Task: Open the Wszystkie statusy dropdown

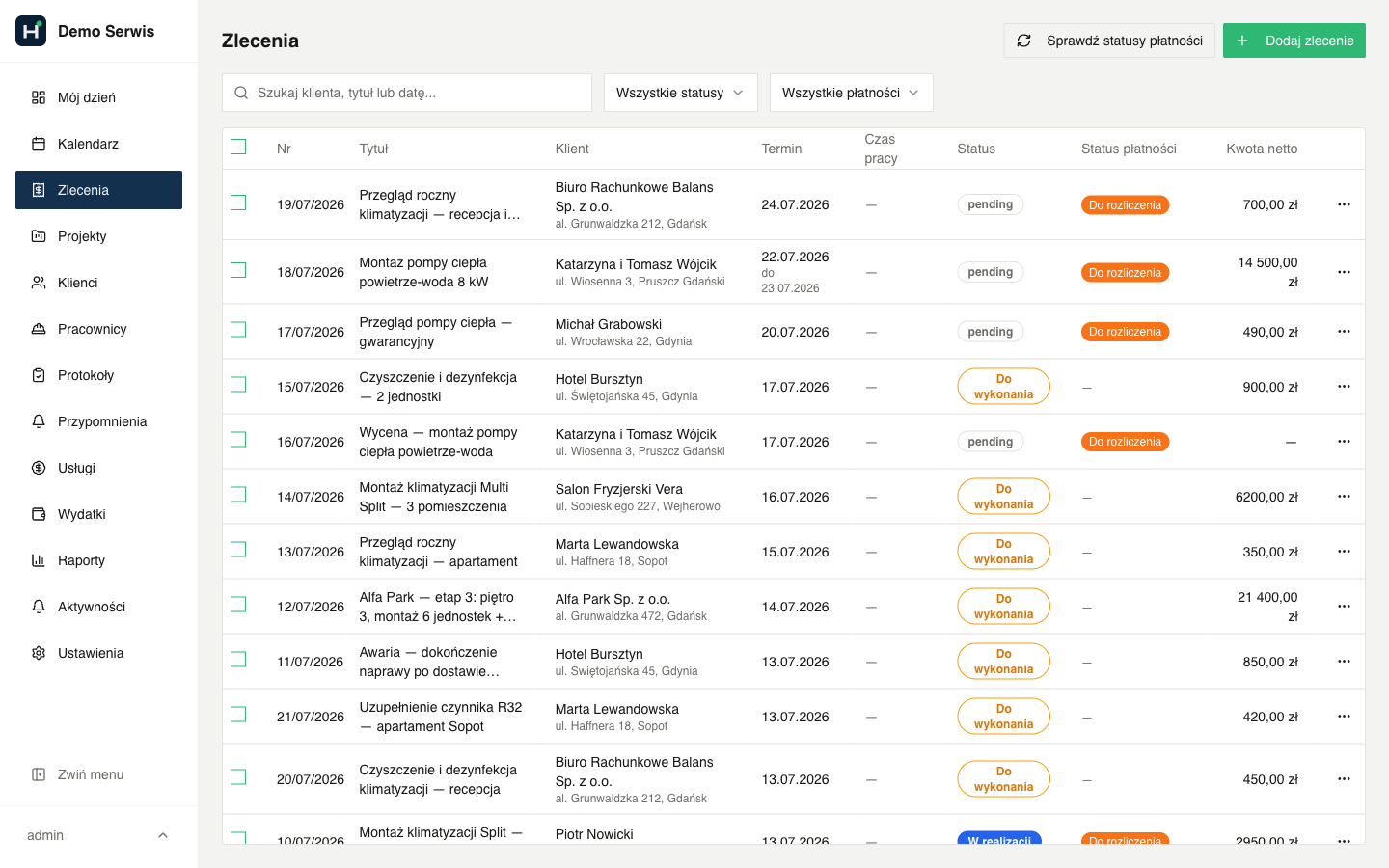Action: coord(681,93)
